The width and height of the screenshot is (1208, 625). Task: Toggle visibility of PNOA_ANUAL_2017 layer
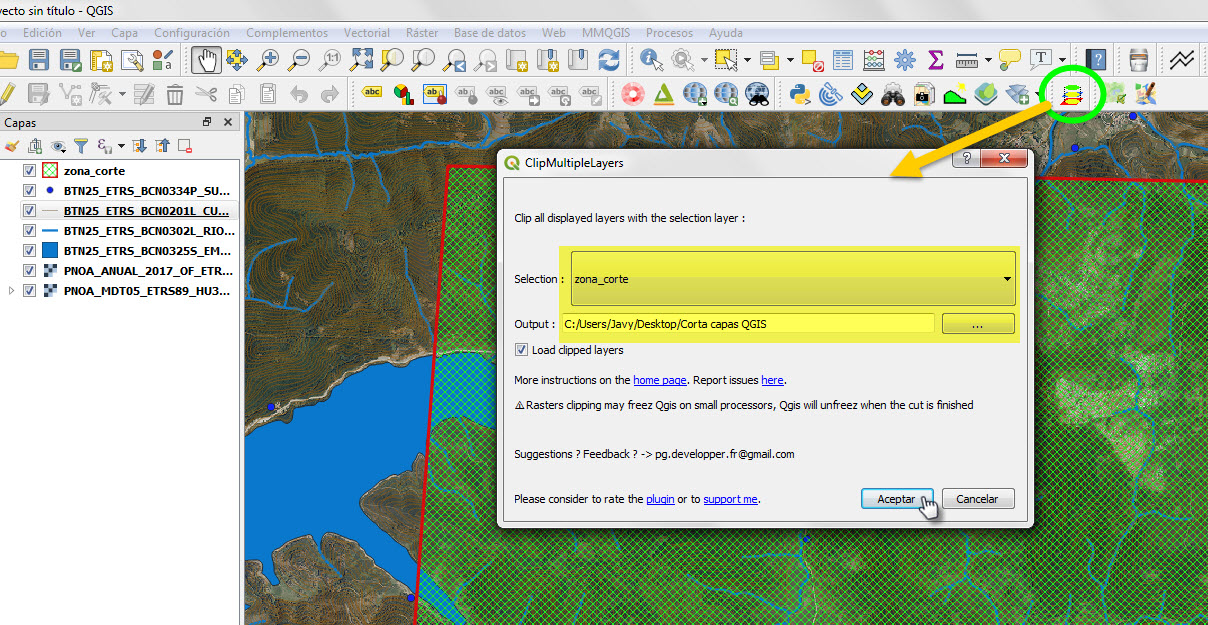click(x=29, y=270)
